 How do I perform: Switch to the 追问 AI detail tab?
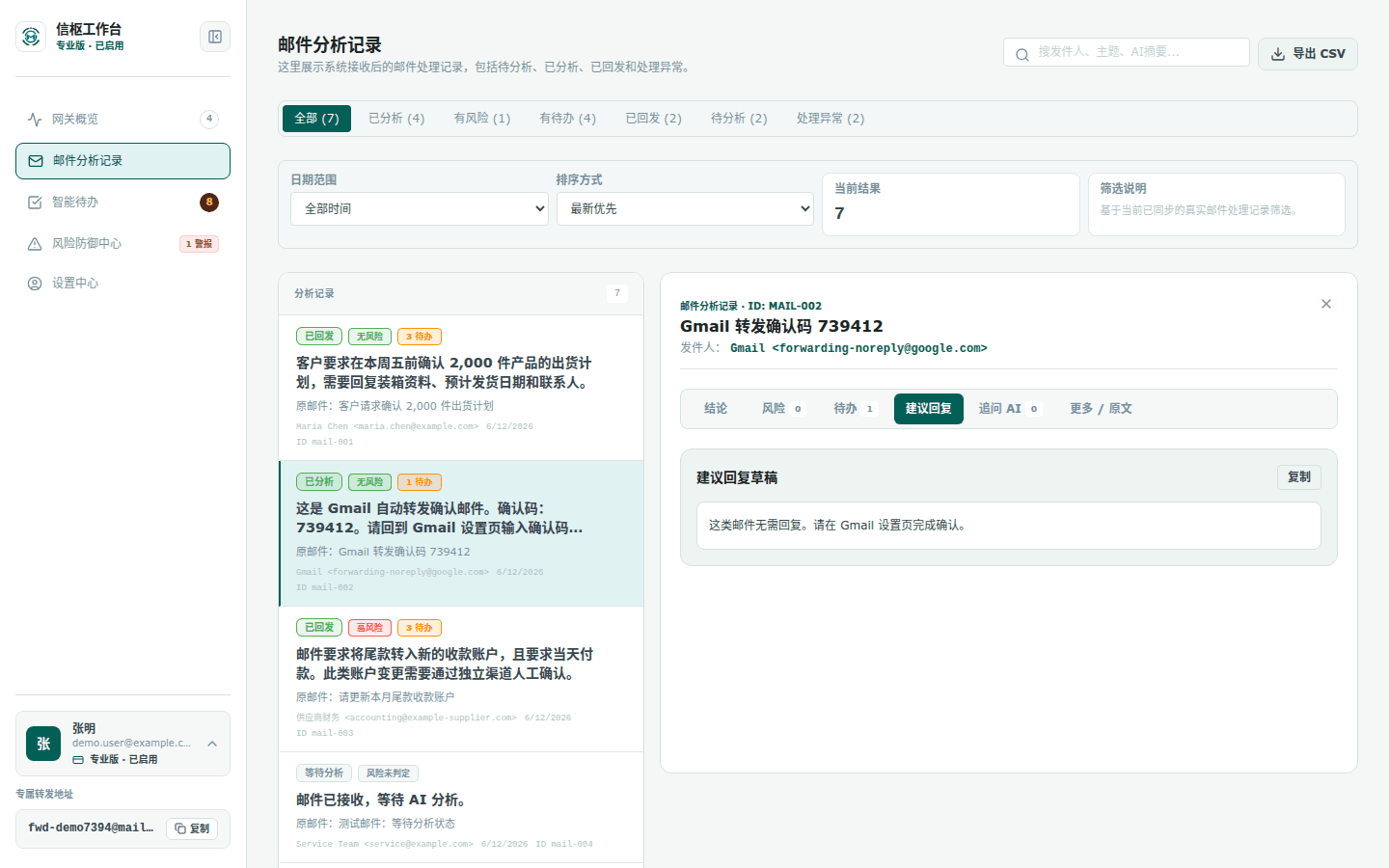[1009, 409]
